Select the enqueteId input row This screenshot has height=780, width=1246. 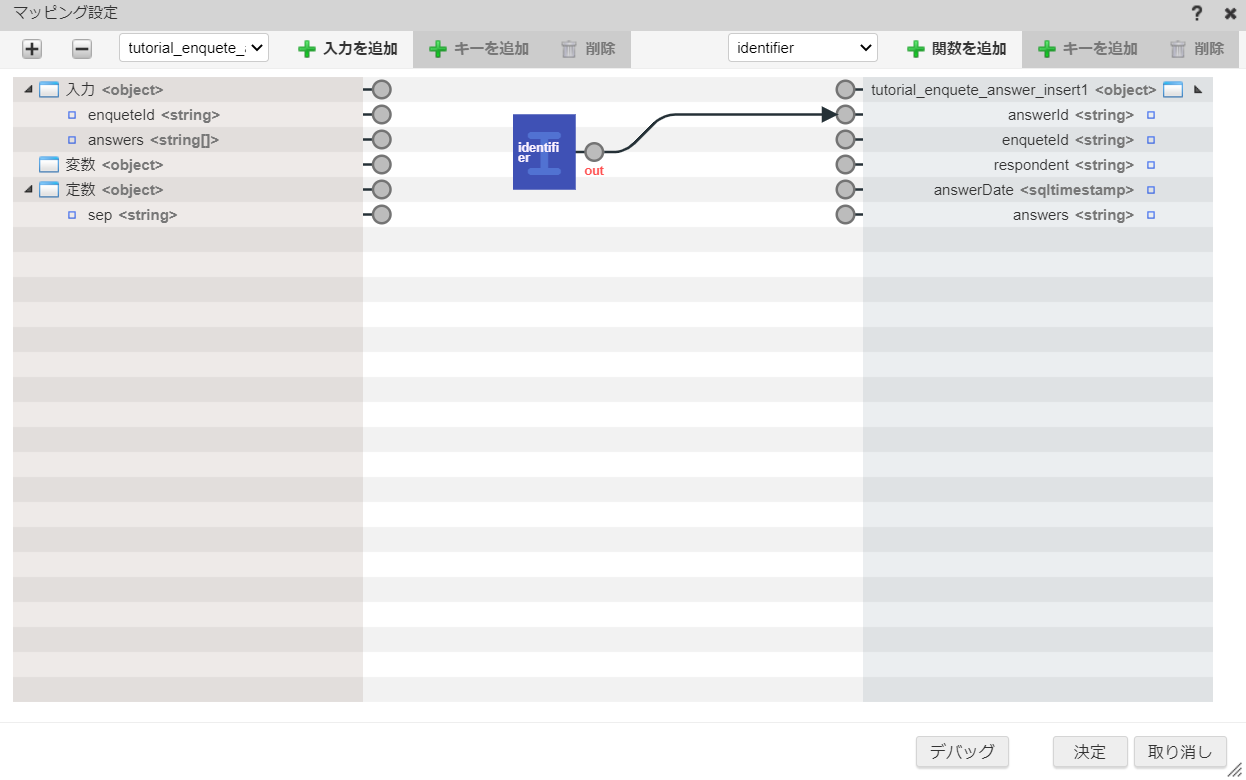pos(188,115)
